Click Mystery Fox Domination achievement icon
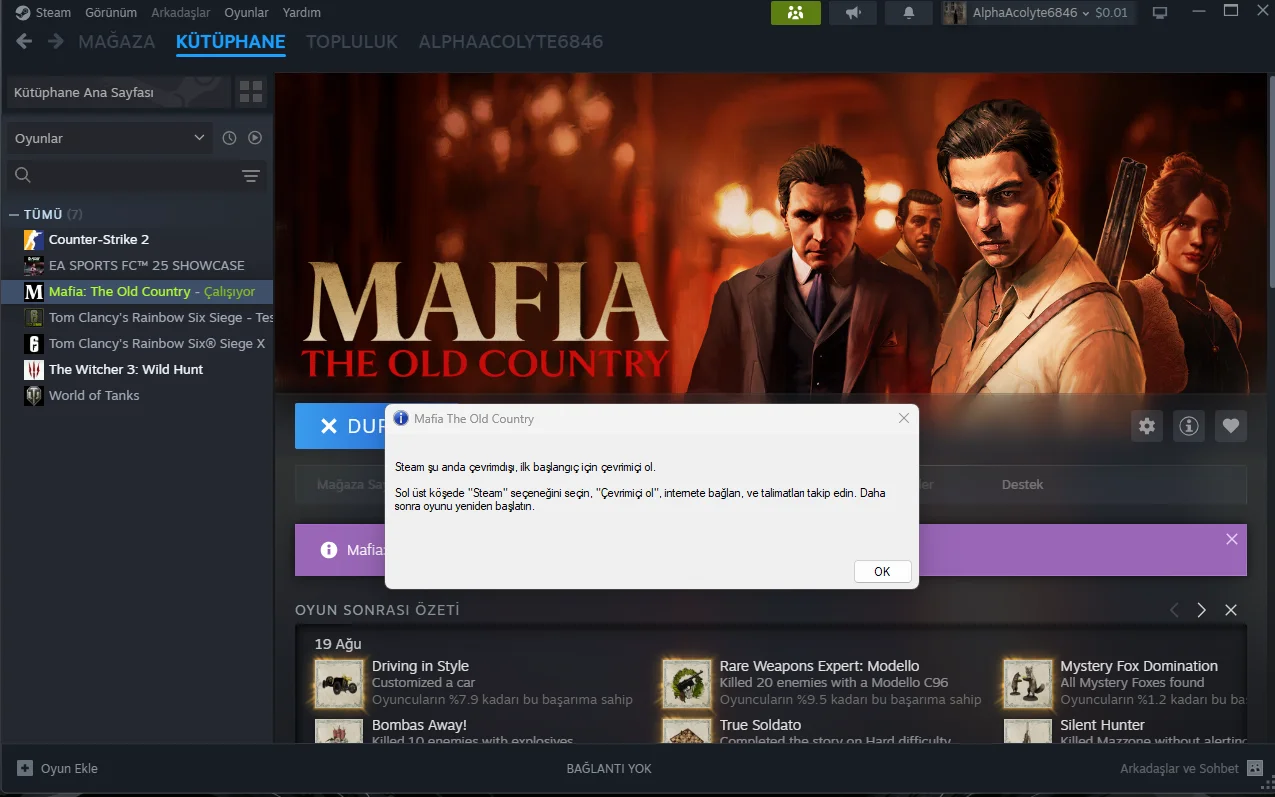Screen dimensions: 1275x797 (1028, 683)
